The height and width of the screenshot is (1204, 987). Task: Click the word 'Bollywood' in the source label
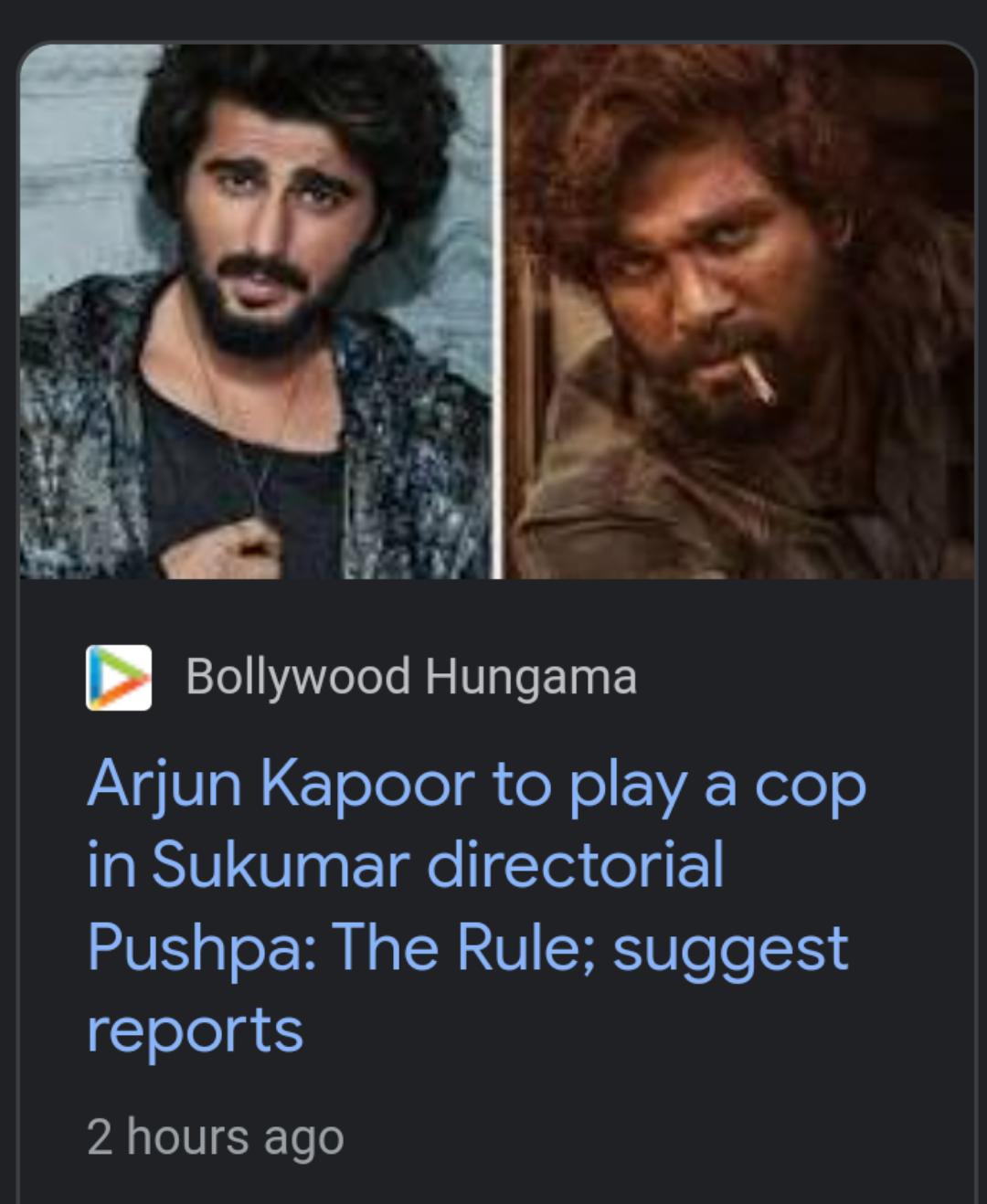299,677
